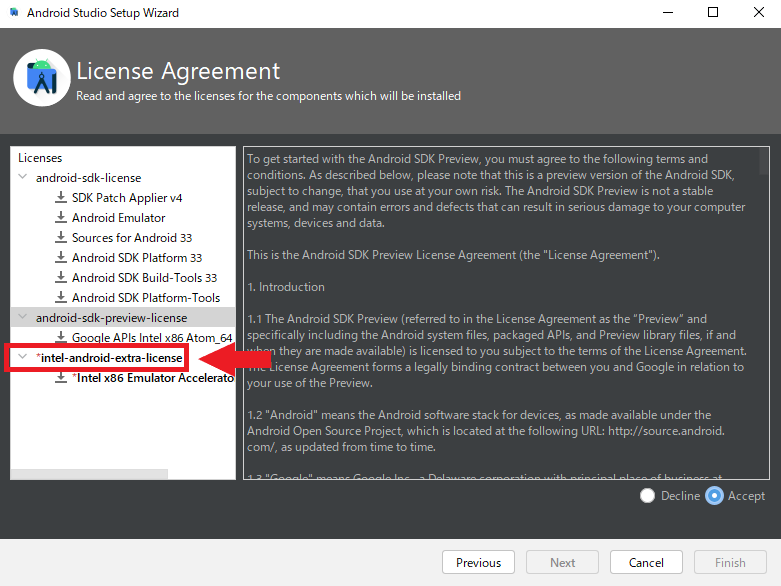The width and height of the screenshot is (781, 586).
Task: Select SDK Patch Applier v4 item
Action: click(127, 198)
